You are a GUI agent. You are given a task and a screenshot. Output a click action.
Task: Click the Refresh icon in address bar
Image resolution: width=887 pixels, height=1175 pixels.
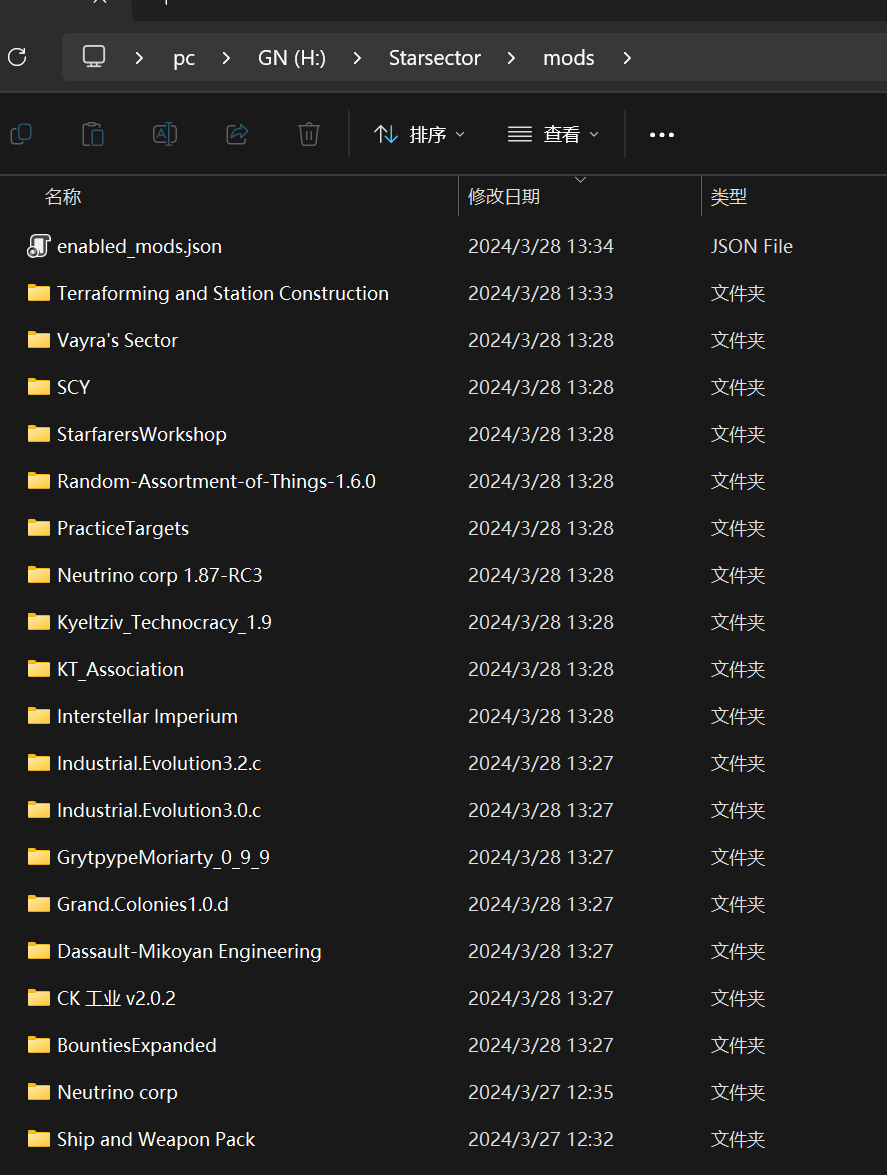(x=17, y=57)
